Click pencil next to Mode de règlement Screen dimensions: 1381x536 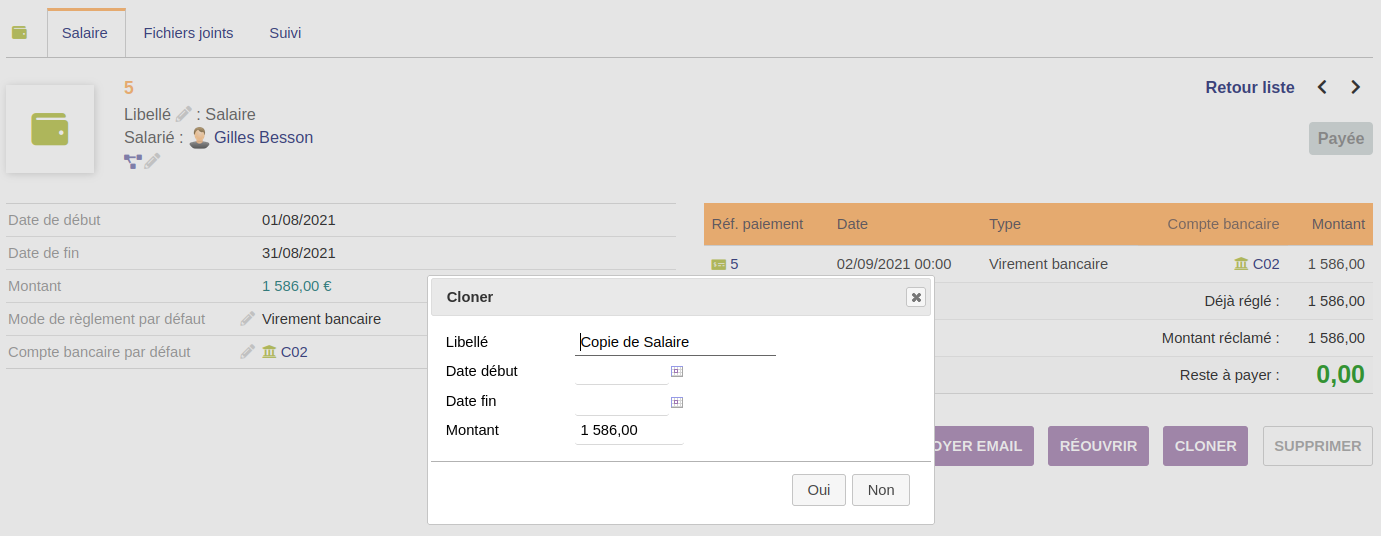tap(248, 319)
